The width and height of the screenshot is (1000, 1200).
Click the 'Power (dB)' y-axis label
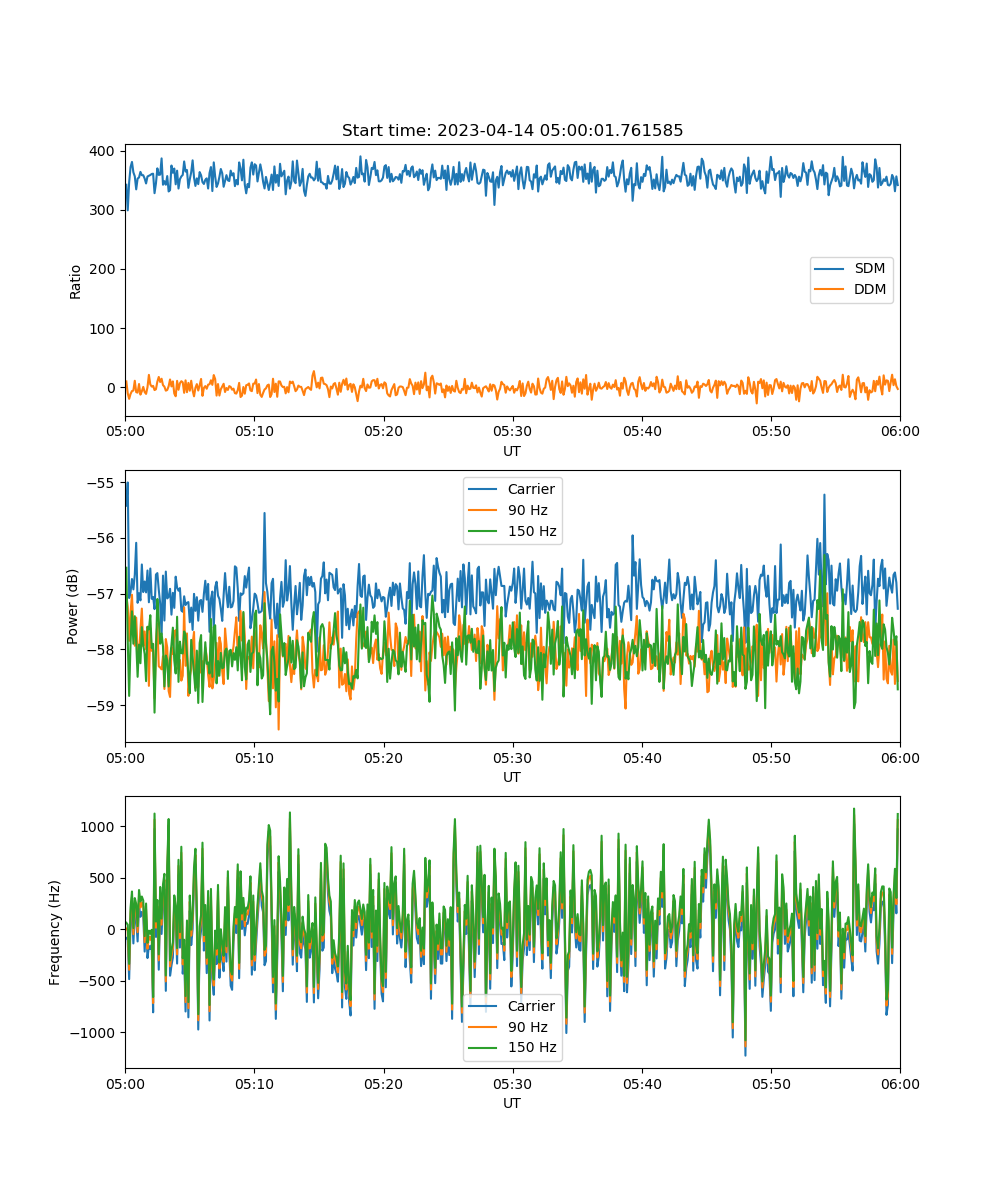tap(73, 606)
